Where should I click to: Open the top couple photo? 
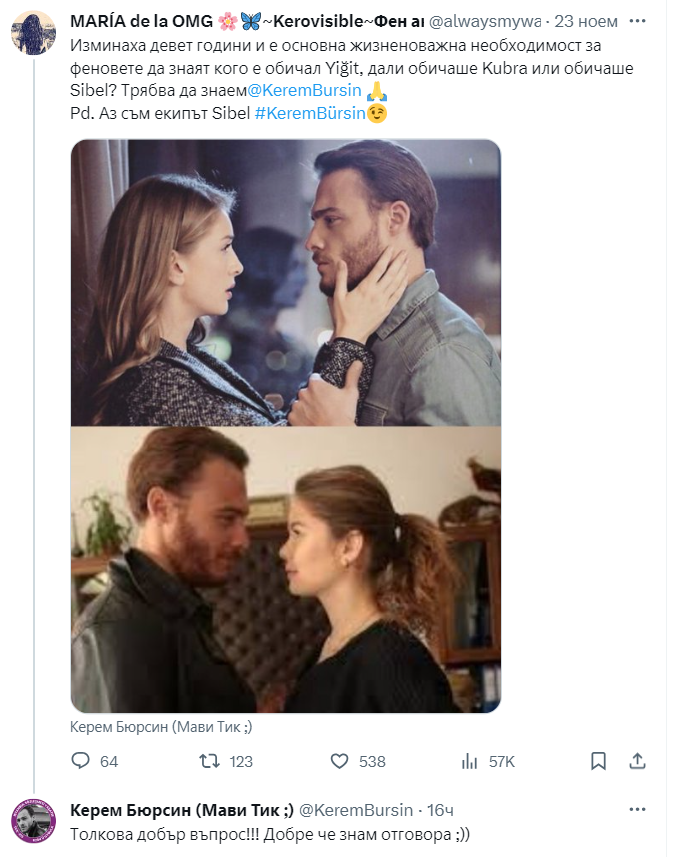point(285,282)
